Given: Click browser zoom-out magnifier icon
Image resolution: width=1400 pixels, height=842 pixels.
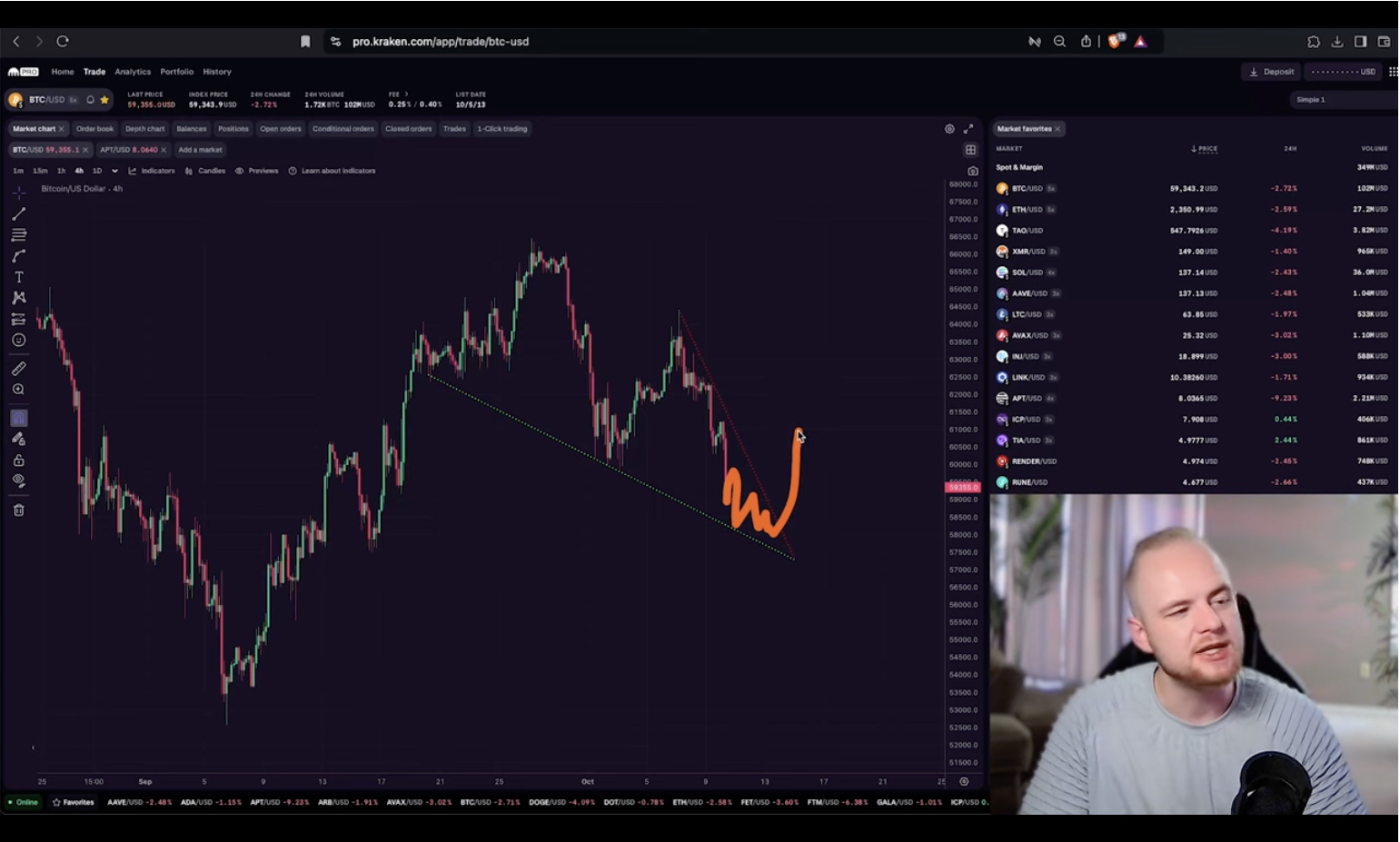Looking at the screenshot, I should (x=1059, y=41).
